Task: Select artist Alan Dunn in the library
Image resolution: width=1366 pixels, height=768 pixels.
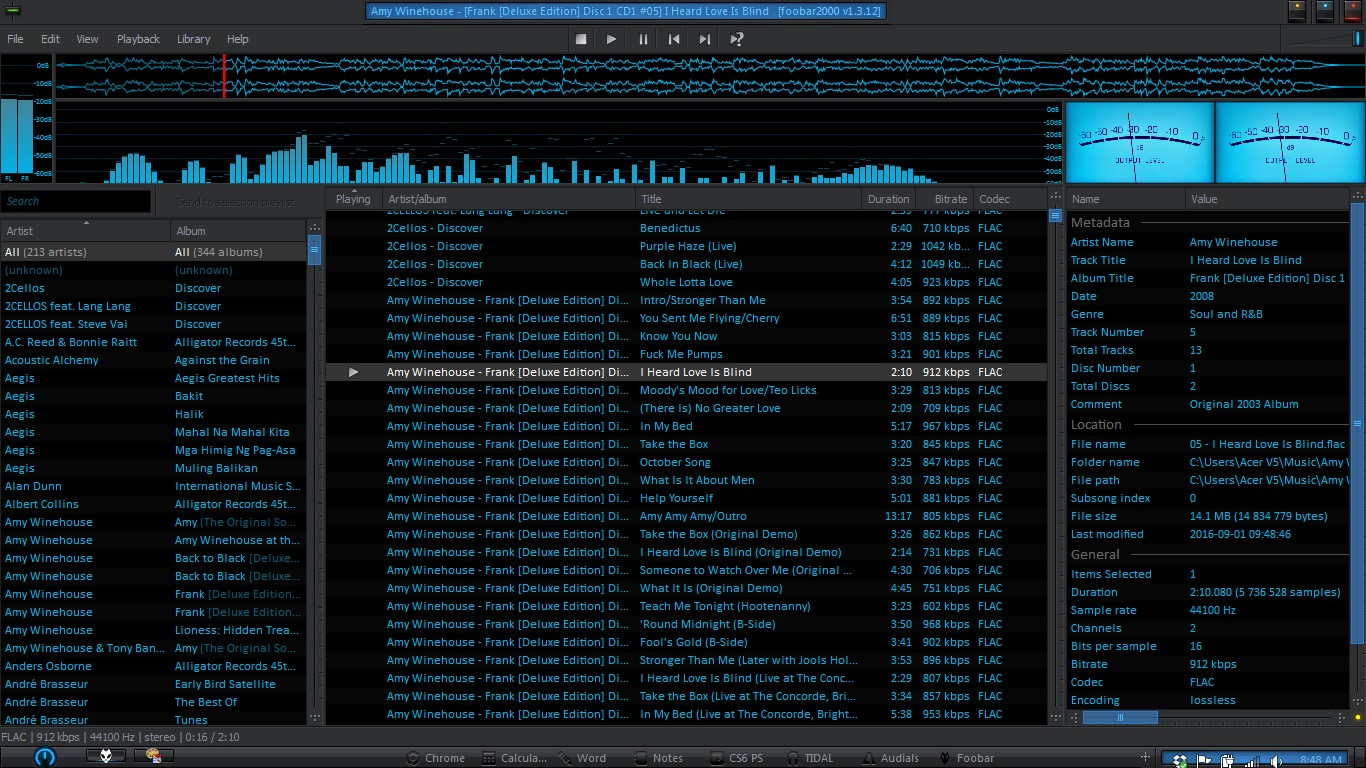Action: click(33, 486)
